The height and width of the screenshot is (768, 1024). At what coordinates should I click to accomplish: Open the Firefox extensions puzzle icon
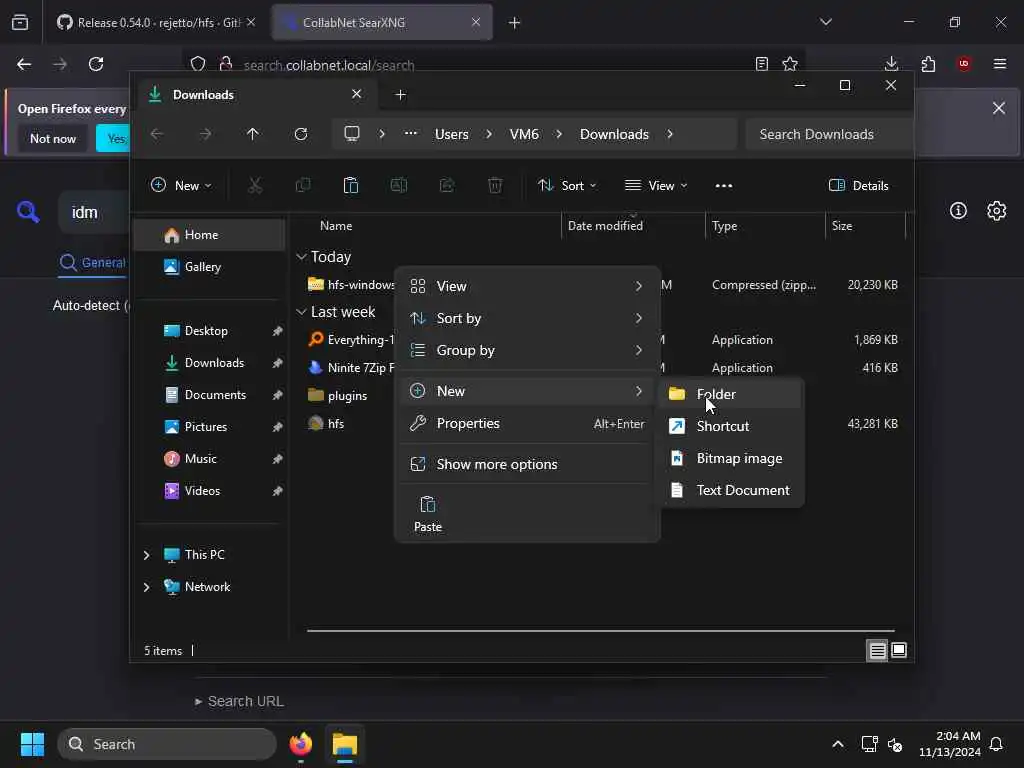pyautogui.click(x=928, y=63)
